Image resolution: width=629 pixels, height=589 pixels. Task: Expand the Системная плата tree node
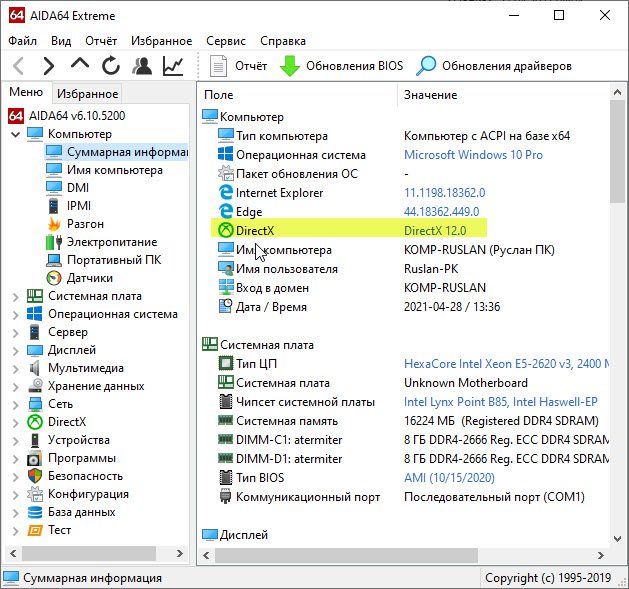pyautogui.click(x=15, y=297)
